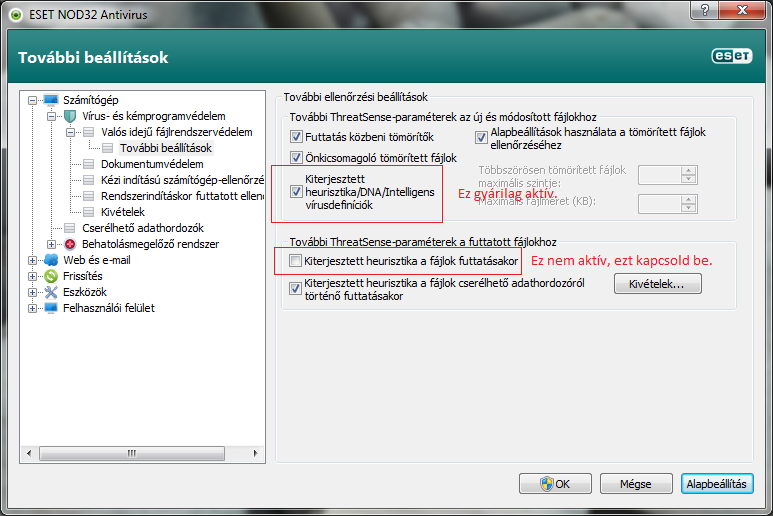Click the ESET NOD32 title bar icon

tap(16, 15)
